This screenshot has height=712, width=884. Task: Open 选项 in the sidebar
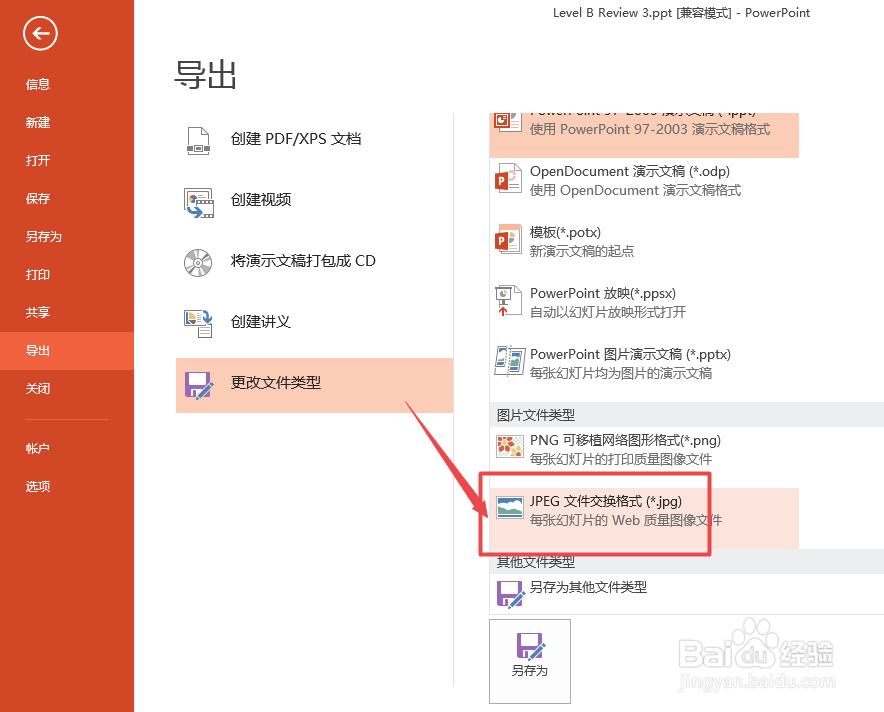38,487
